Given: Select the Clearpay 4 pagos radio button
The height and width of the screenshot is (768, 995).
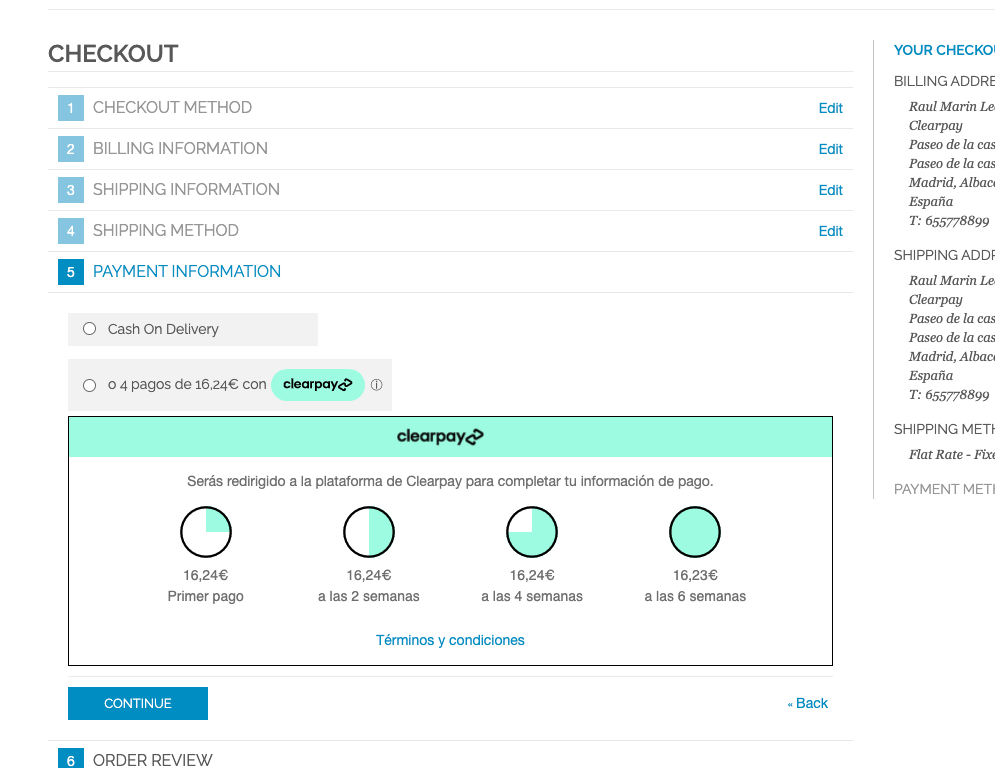Looking at the screenshot, I should tap(89, 385).
